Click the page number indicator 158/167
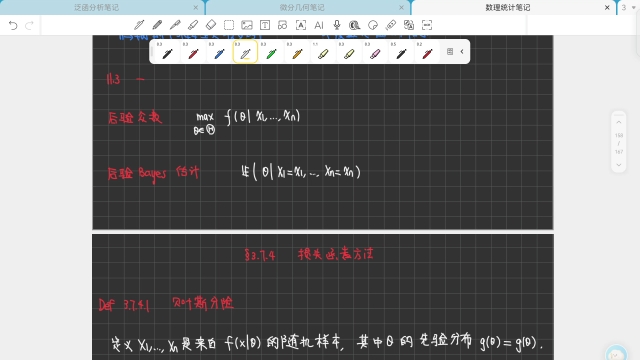This screenshot has width=640, height=360. tap(619, 143)
